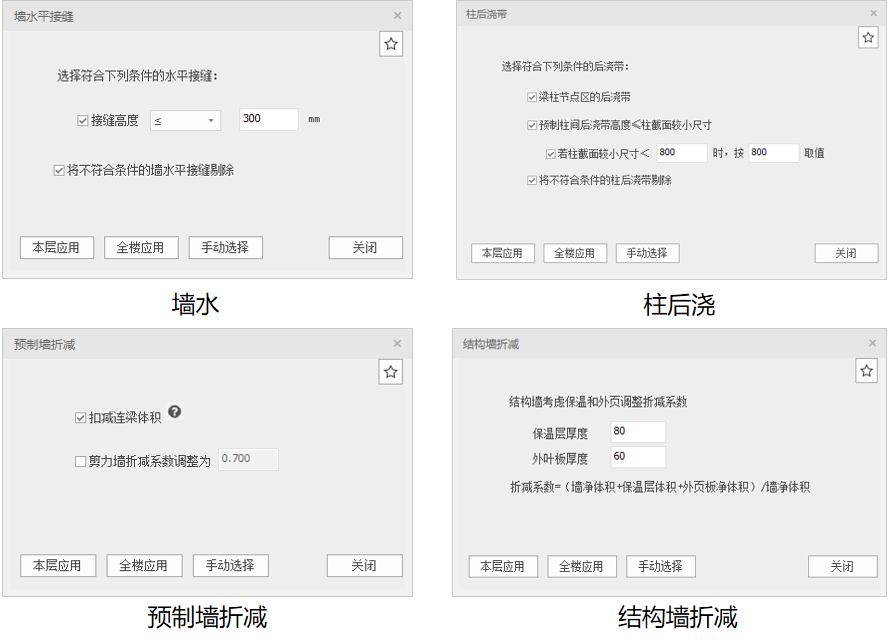Image resolution: width=890 pixels, height=640 pixels.
Task: Toggle 梁柱节点区的后浇带 checkbox
Action: click(532, 98)
